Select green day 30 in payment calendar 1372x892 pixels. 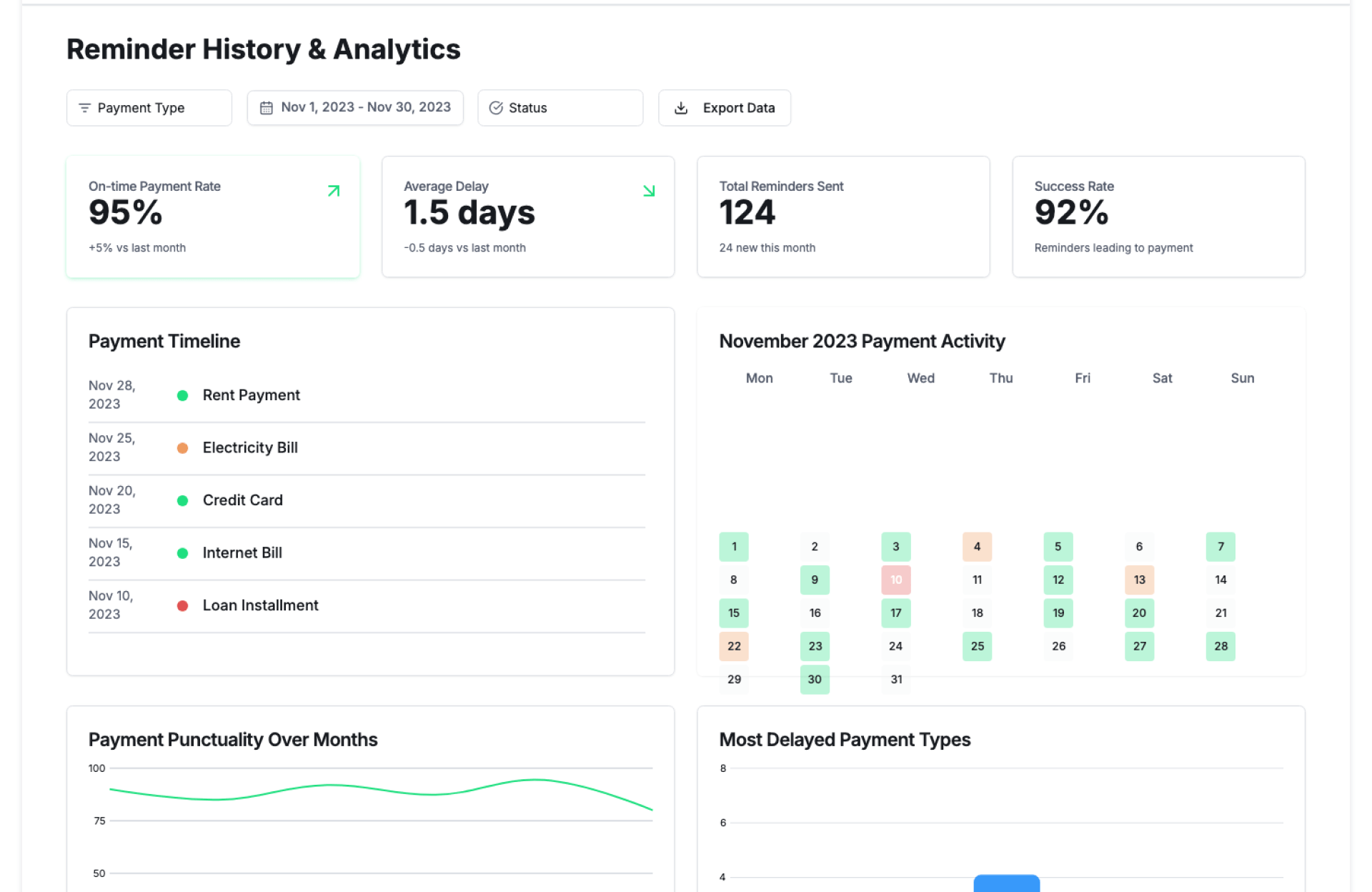[814, 679]
